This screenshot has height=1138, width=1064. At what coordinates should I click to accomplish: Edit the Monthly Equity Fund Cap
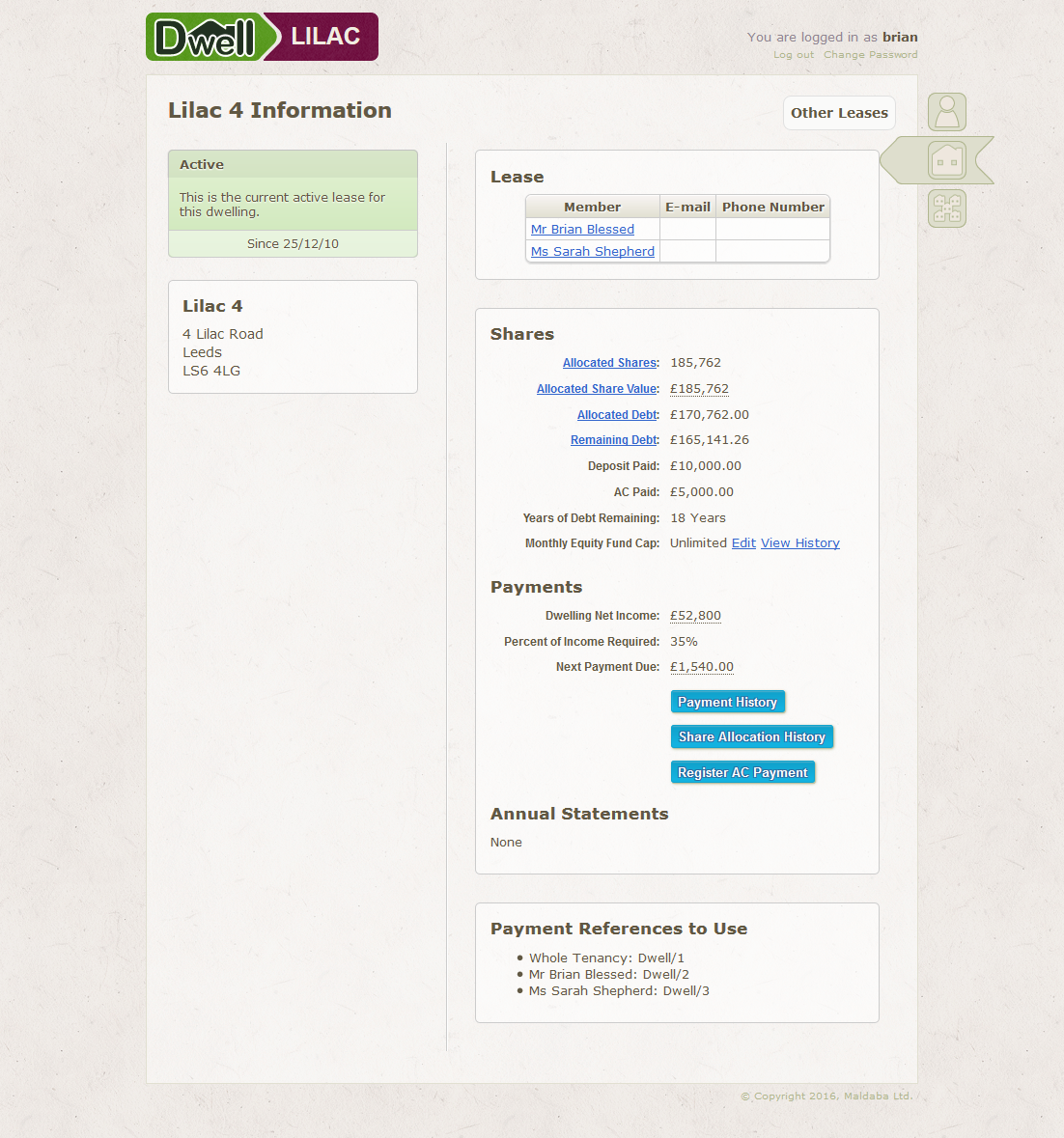pyautogui.click(x=743, y=543)
